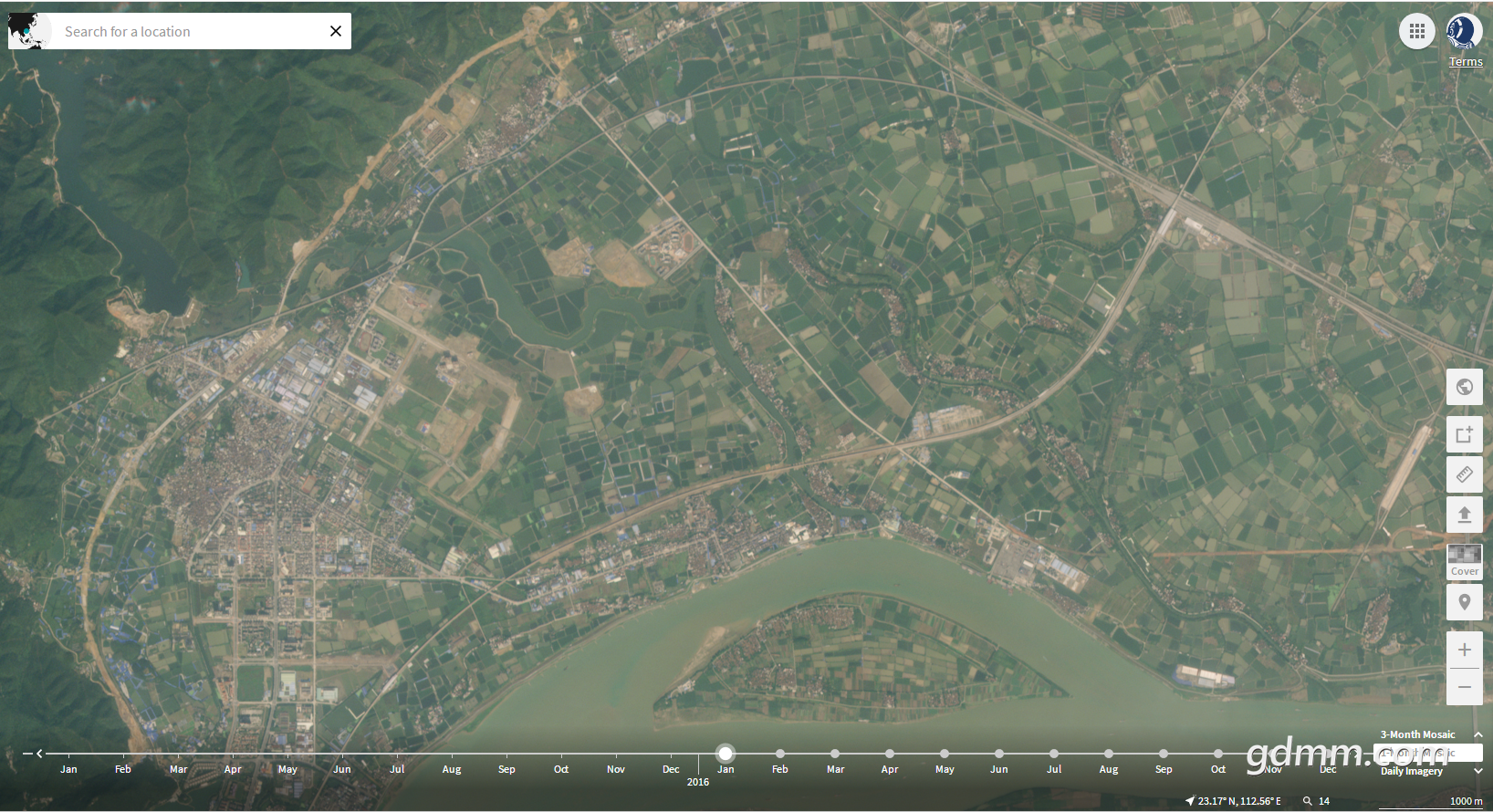Screen dimensions: 1493x812
Task: Open the apps grid menu
Action: 1416,32
